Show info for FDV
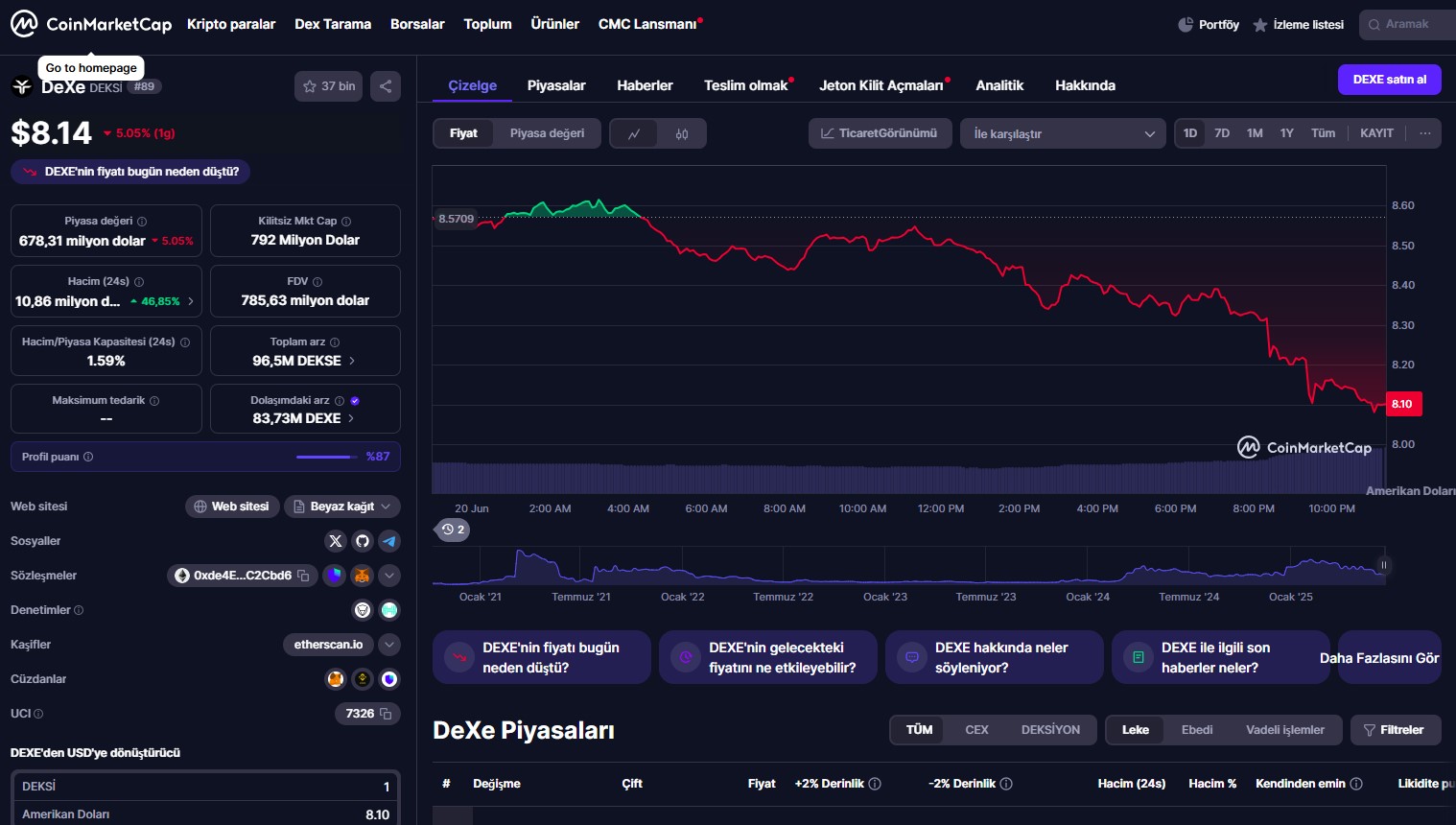The height and width of the screenshot is (825, 1456). pos(317,282)
